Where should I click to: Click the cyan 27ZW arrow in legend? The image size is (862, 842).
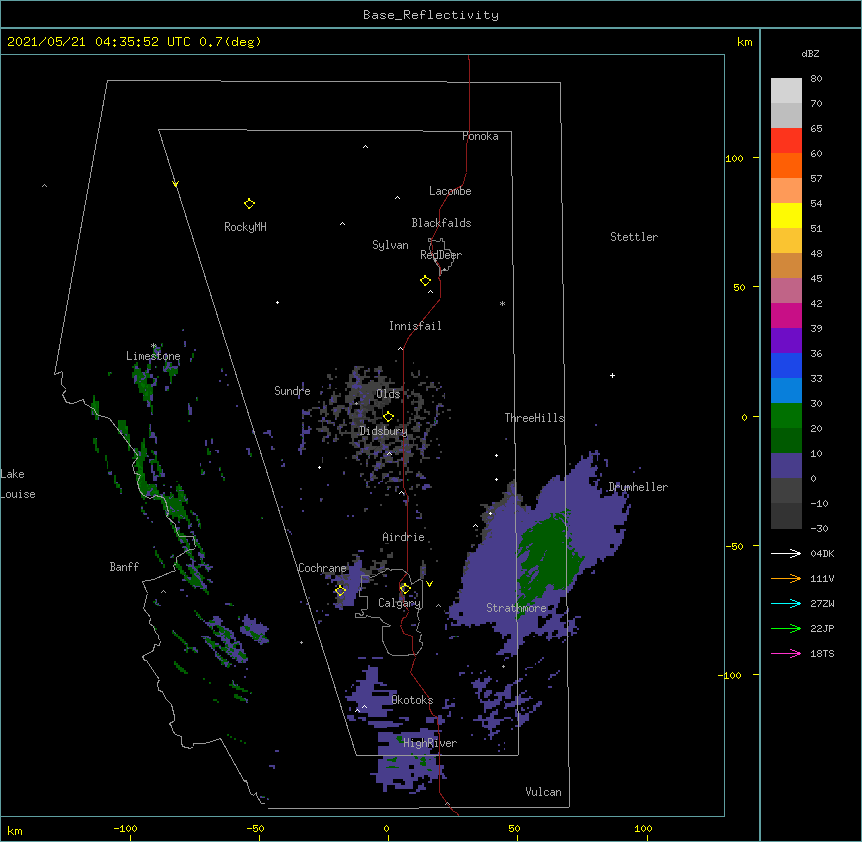coord(786,603)
